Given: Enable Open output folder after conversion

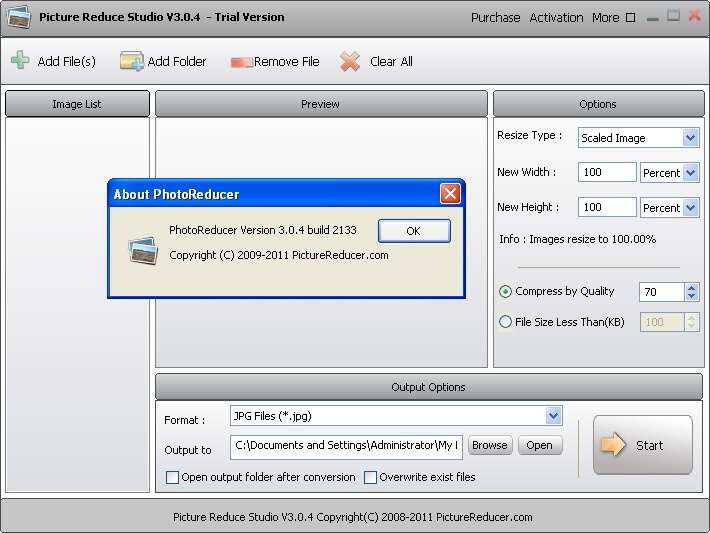Looking at the screenshot, I should click(172, 477).
